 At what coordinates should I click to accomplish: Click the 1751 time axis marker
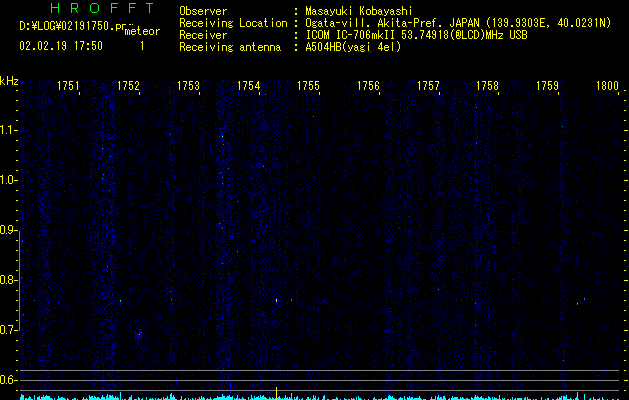coord(68,86)
